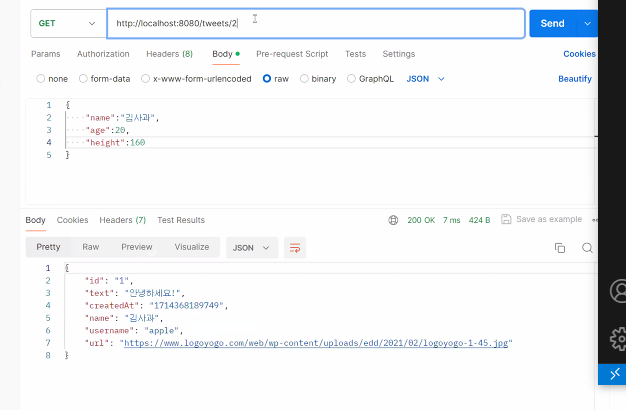Select the GraphQL body type
The height and width of the screenshot is (410, 626).
click(351, 79)
